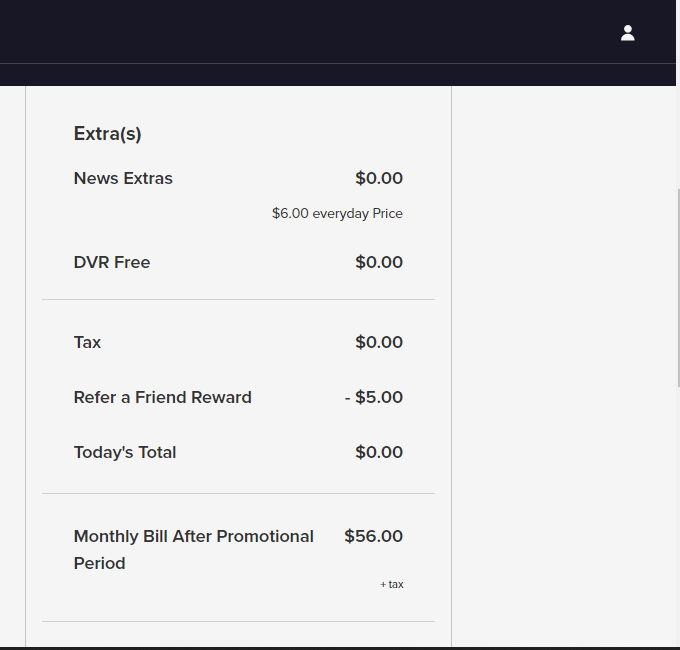The image size is (680, 650).
Task: Click the News Extras item label
Action: coord(123,178)
